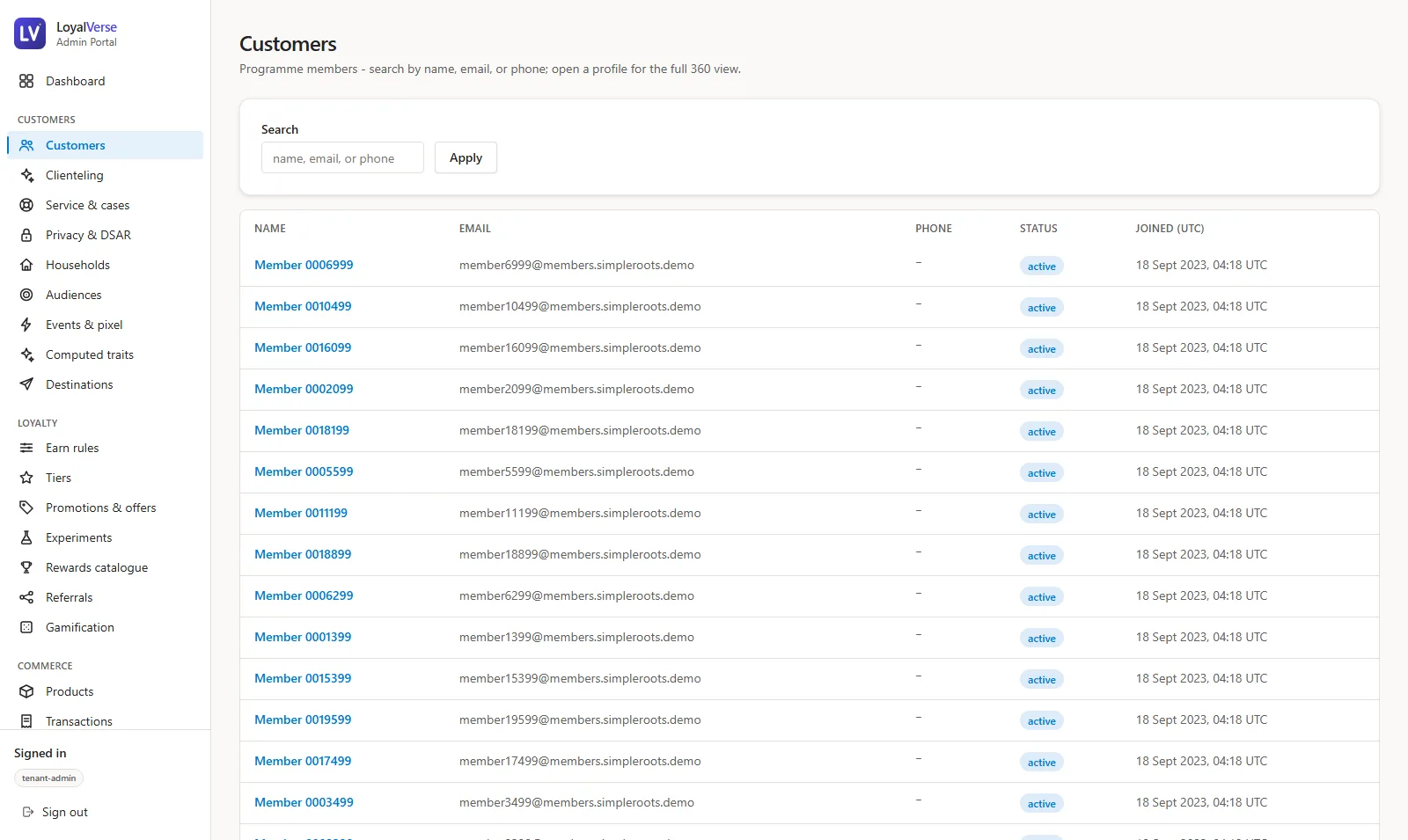Open Member 0006299 profile
The image size is (1408, 840).
pos(304,595)
